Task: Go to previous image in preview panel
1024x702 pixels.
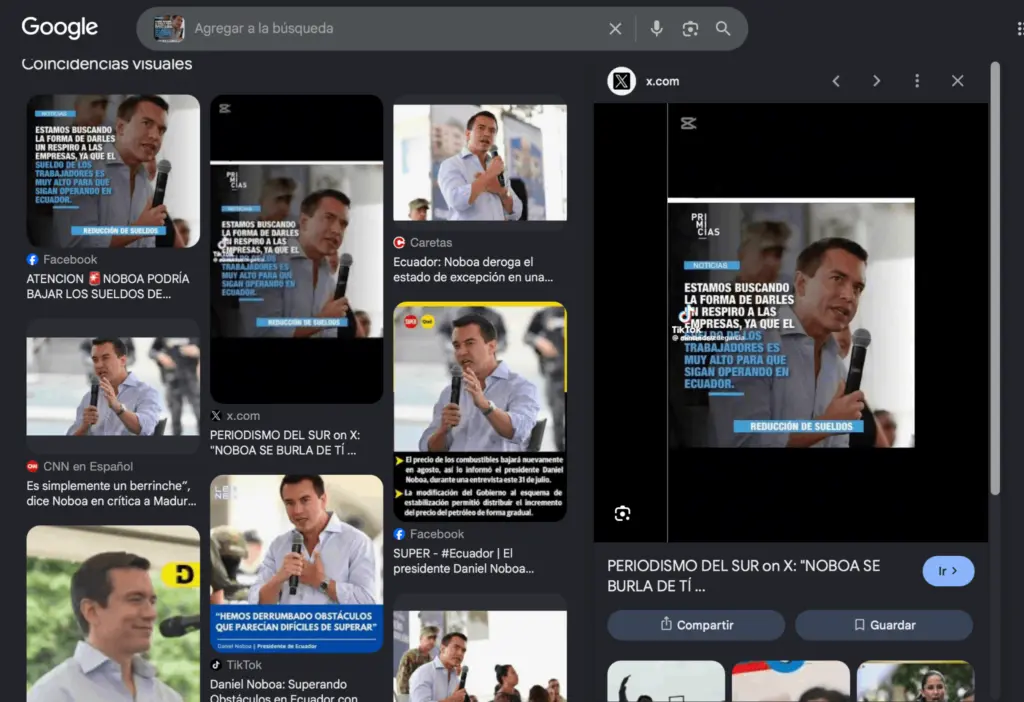Action: tap(836, 81)
